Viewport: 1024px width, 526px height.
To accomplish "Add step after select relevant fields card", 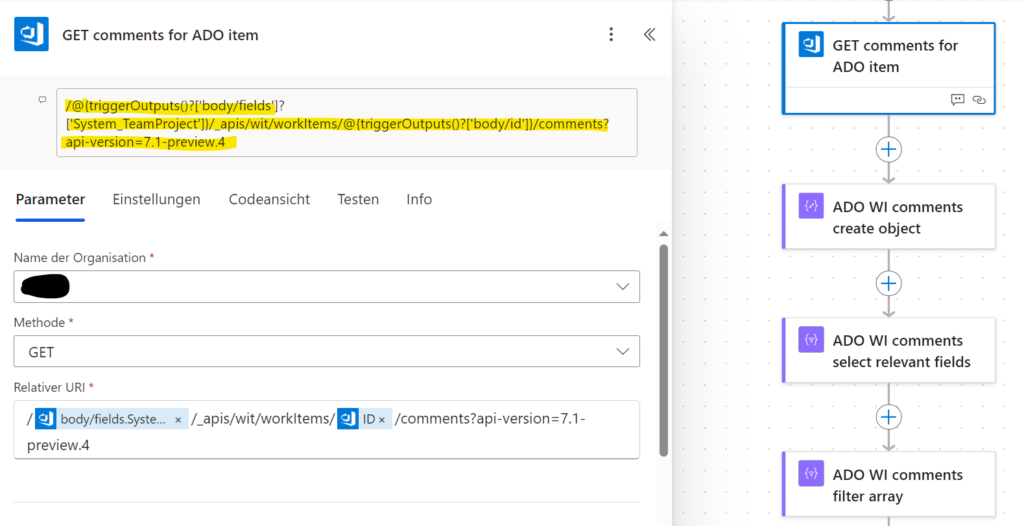I will coord(888,417).
